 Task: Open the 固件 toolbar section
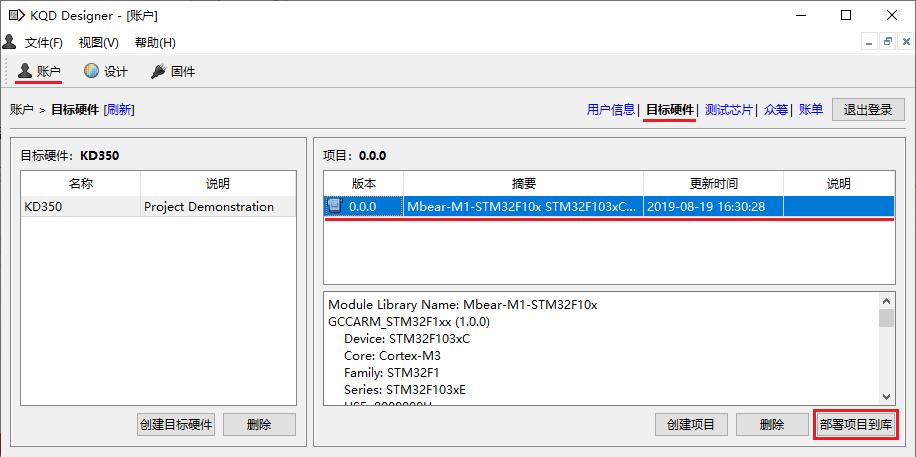click(x=173, y=72)
